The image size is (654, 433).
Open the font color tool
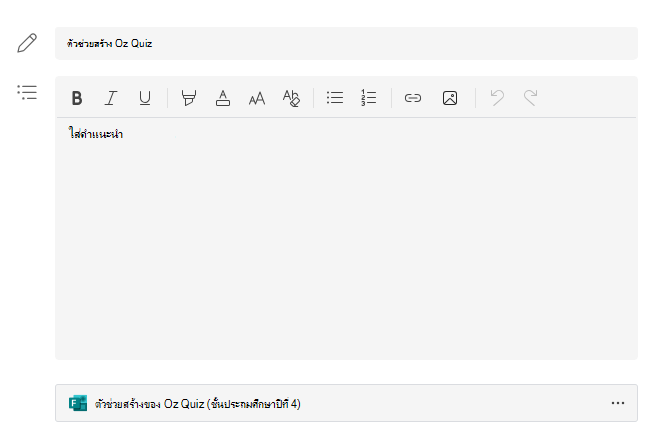(x=223, y=98)
